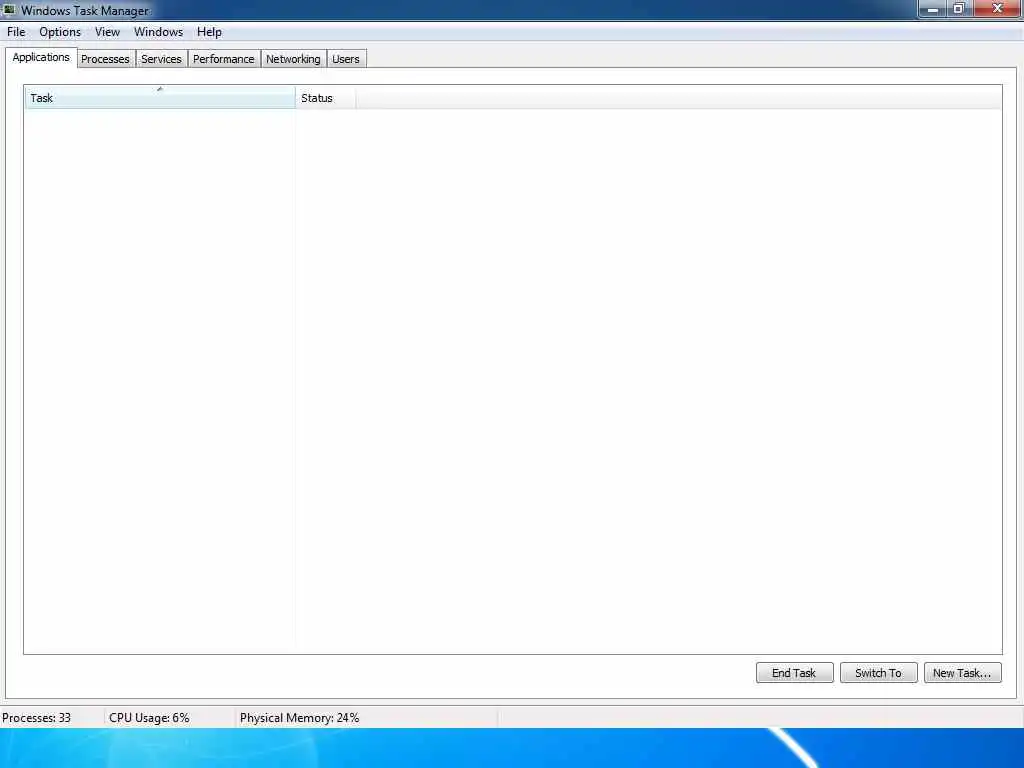Open the View menu
The height and width of the screenshot is (768, 1024).
point(107,32)
